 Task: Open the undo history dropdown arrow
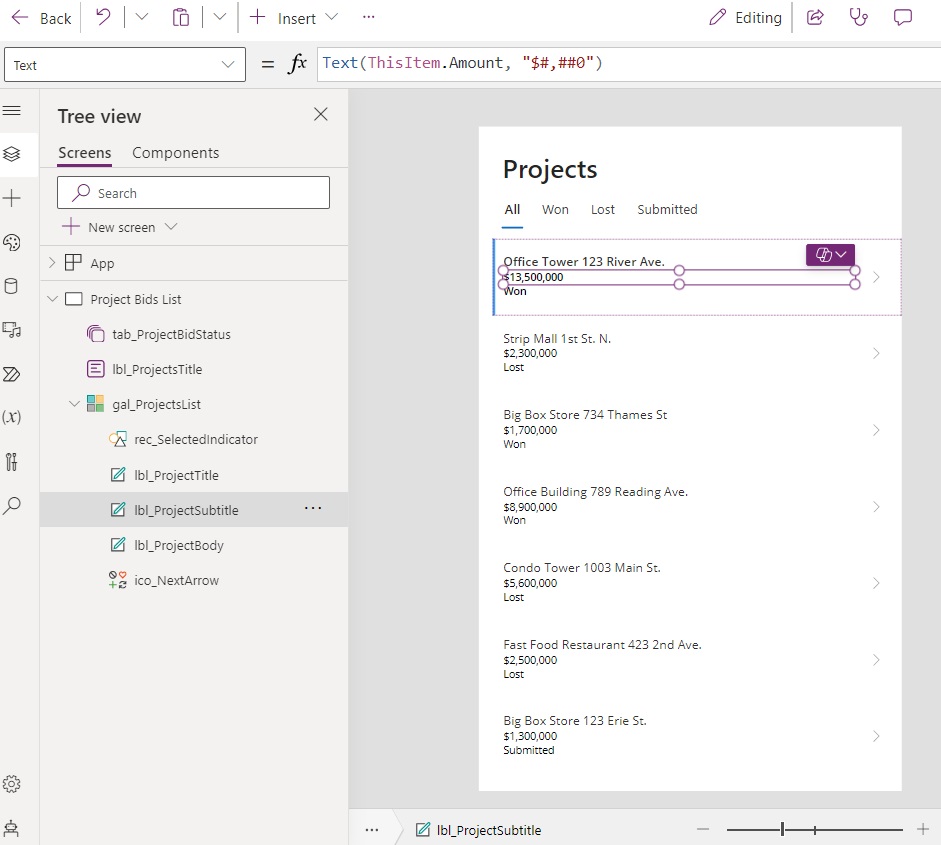pos(142,17)
